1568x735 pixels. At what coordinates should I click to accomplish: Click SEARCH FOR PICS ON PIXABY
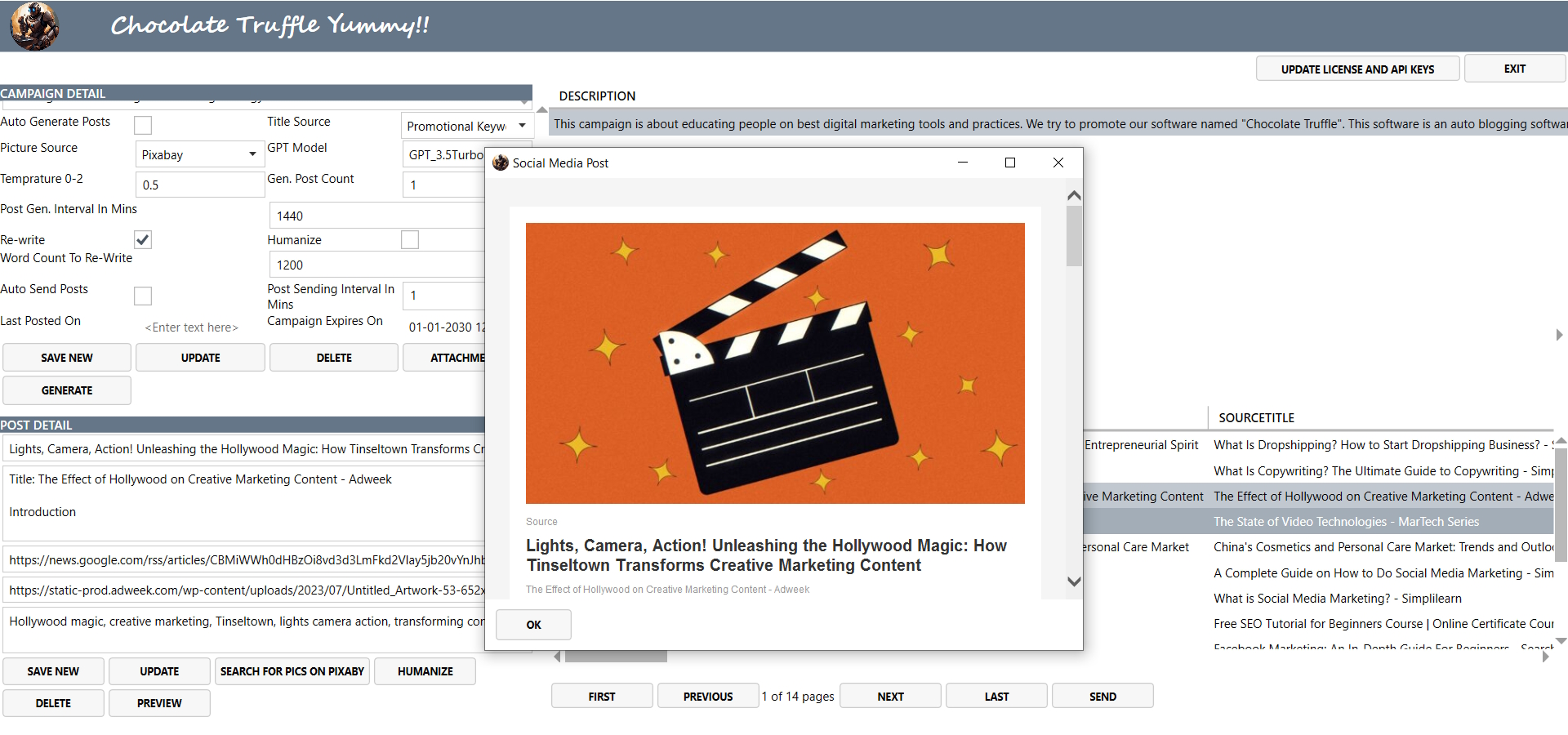(x=292, y=670)
